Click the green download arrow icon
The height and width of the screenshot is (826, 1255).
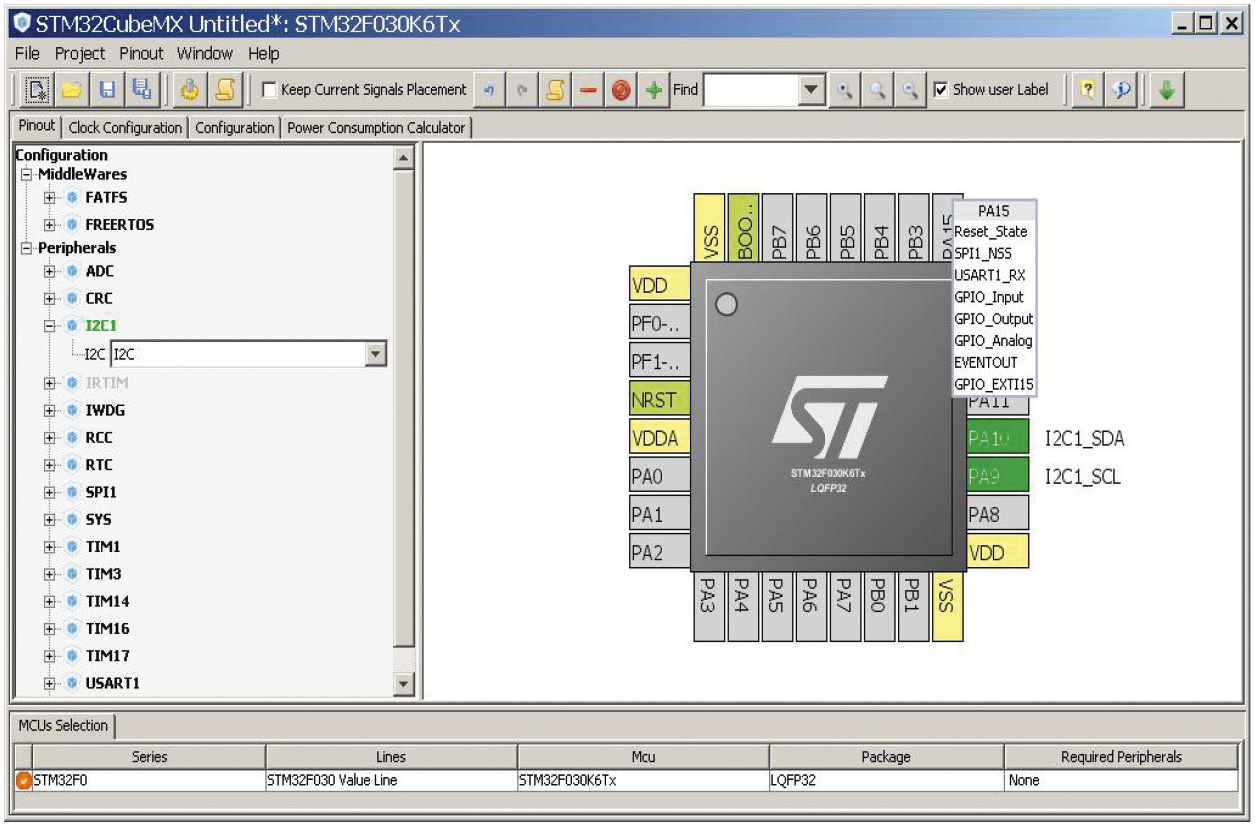tap(1166, 90)
